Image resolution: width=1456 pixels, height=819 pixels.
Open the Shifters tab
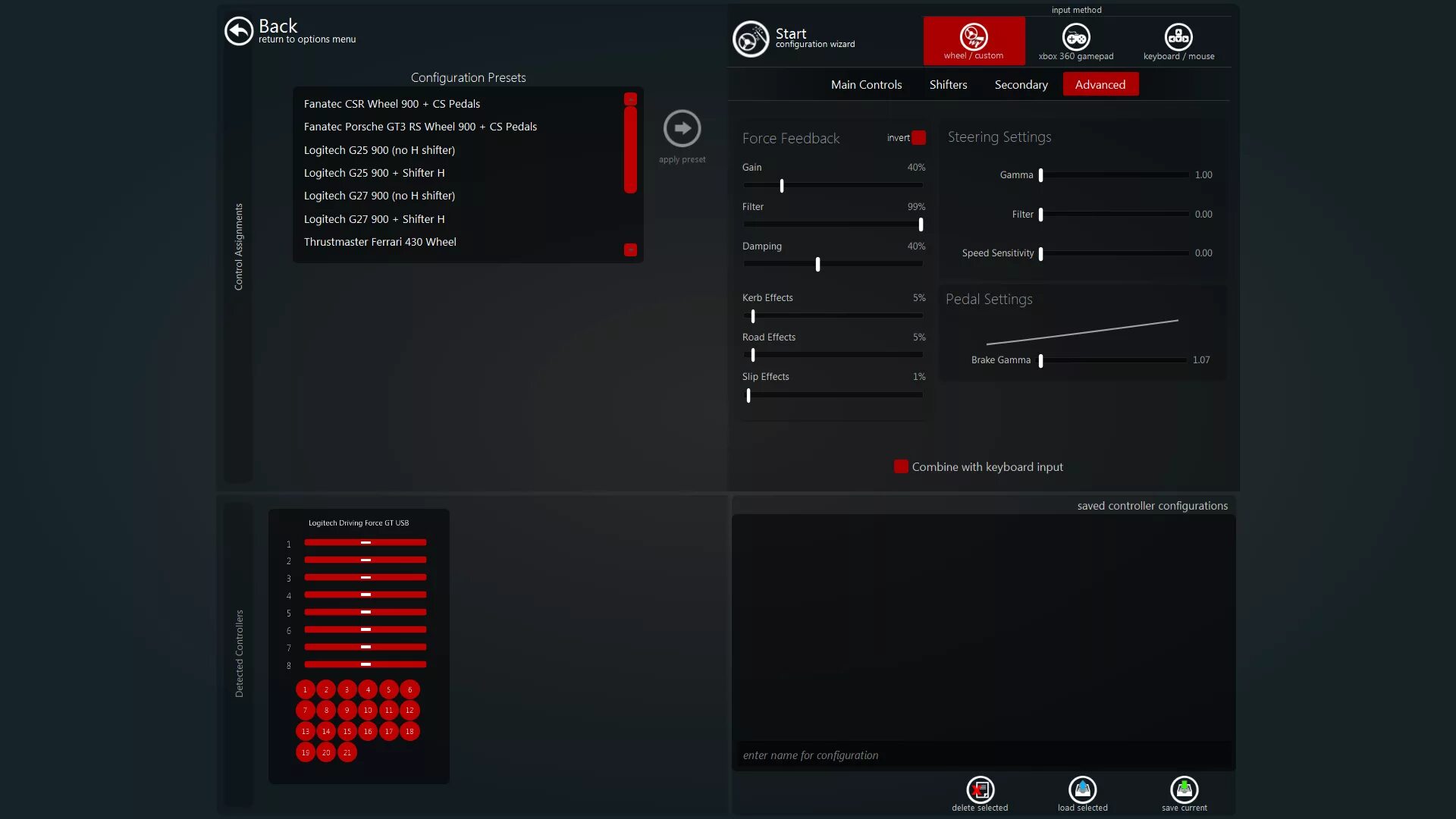pyautogui.click(x=948, y=85)
